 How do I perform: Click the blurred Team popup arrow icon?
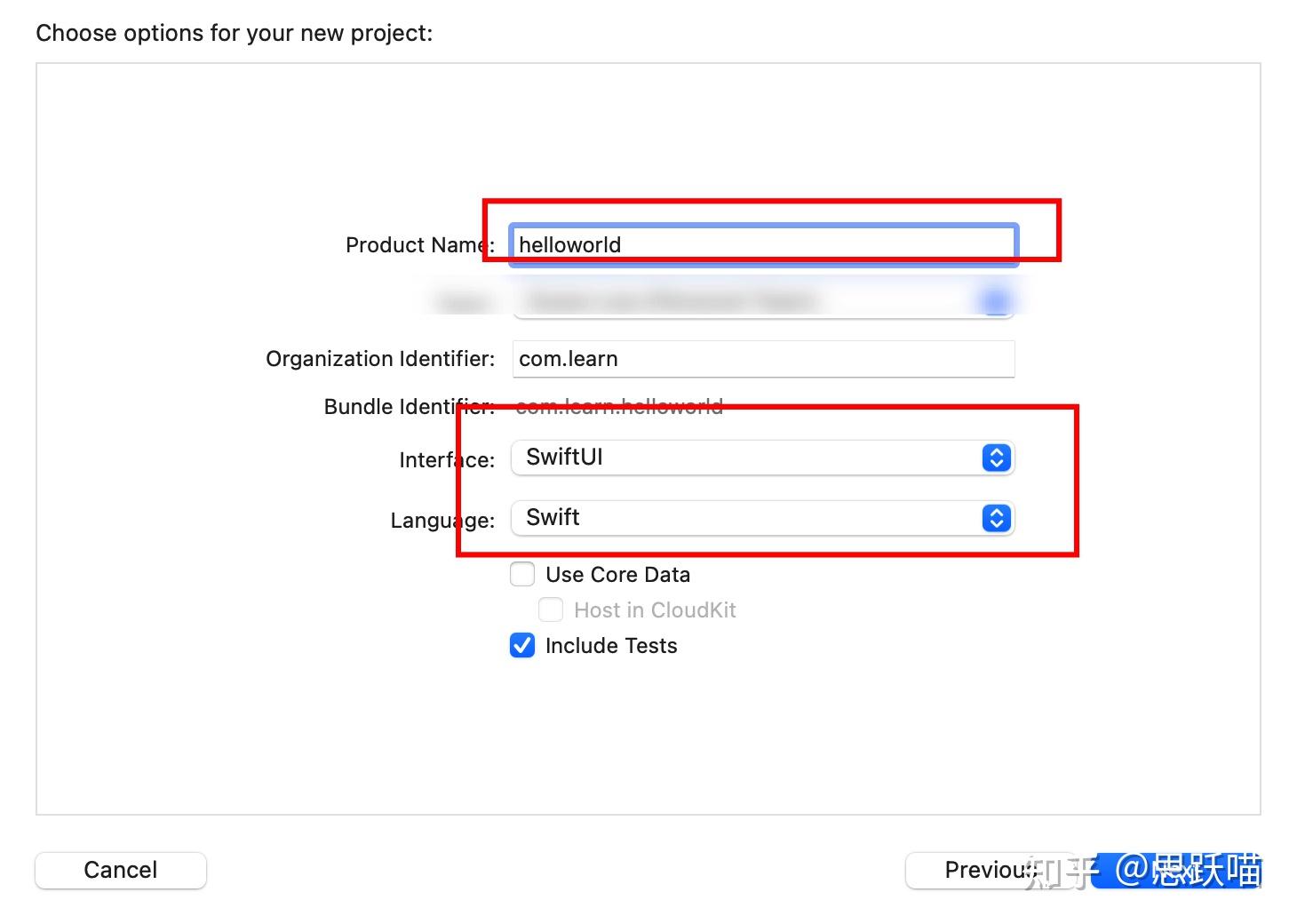[x=997, y=302]
